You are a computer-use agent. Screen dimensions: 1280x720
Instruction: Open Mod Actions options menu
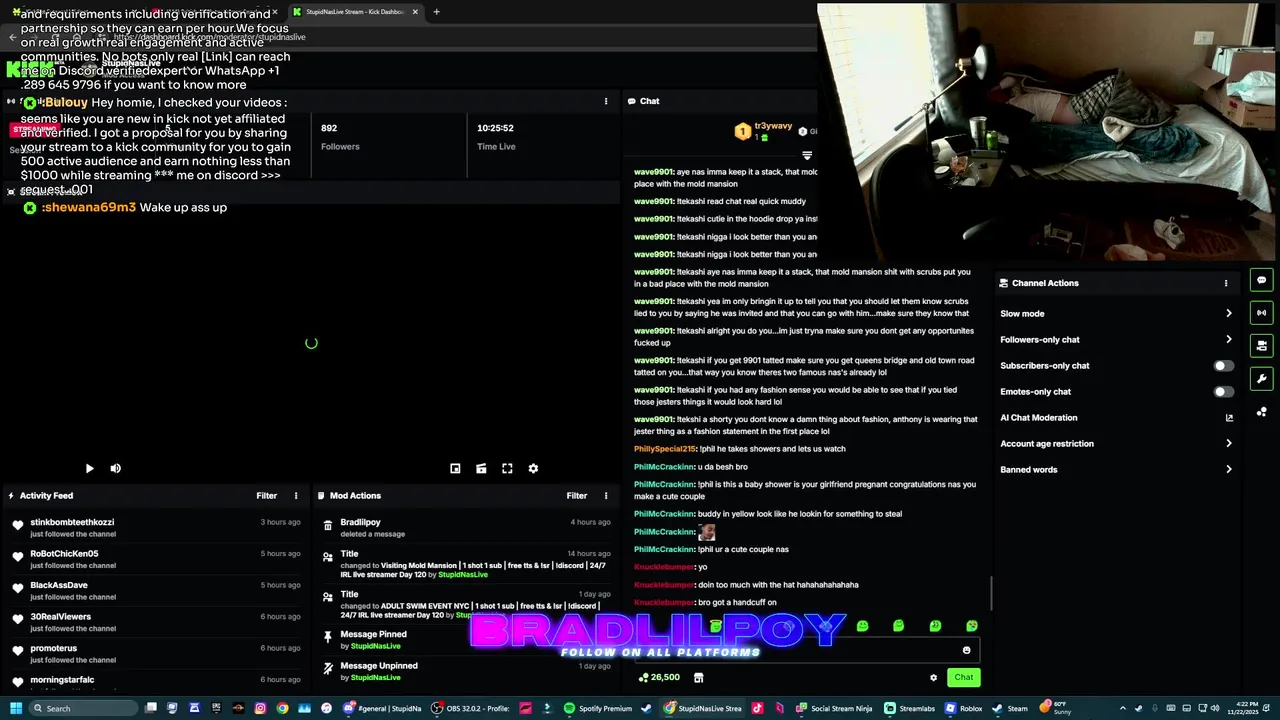click(x=606, y=496)
